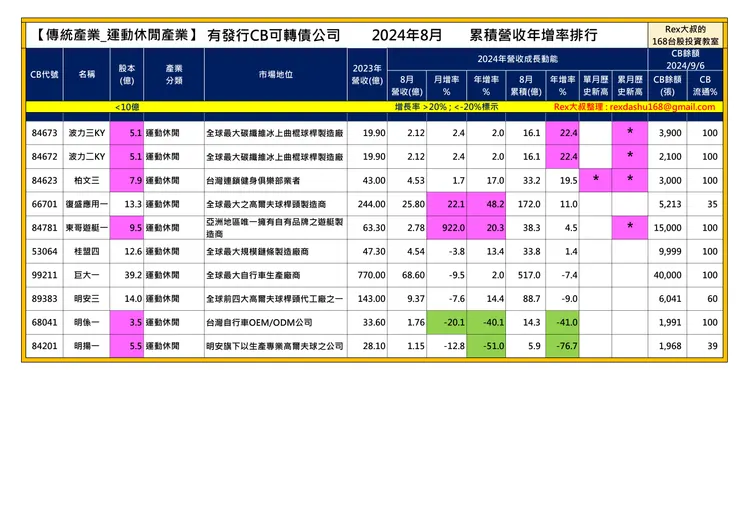Click description 全球最大之高爾夫球桿頭製造商

coord(266,204)
